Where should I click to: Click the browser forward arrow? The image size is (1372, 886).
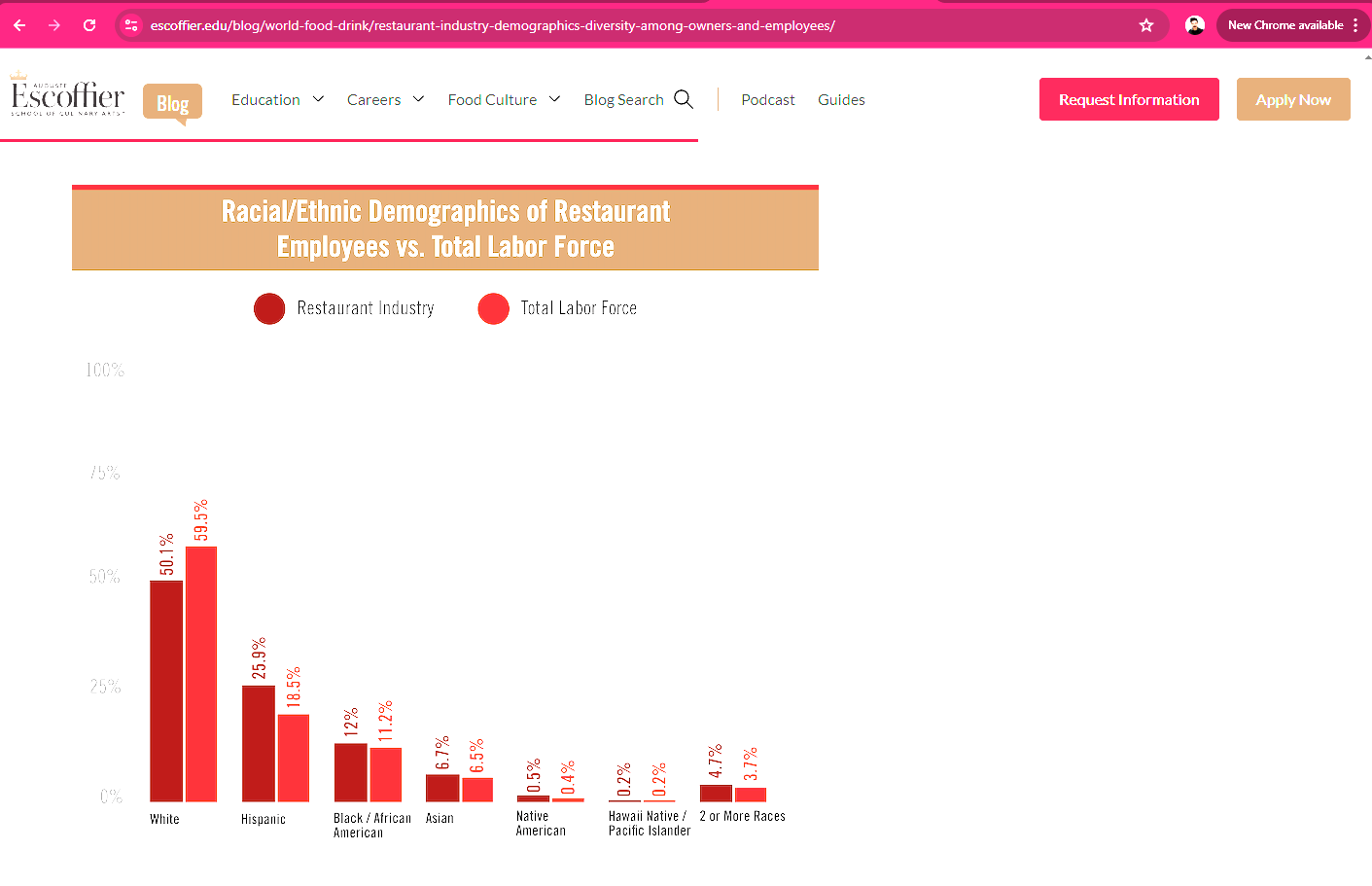[54, 25]
